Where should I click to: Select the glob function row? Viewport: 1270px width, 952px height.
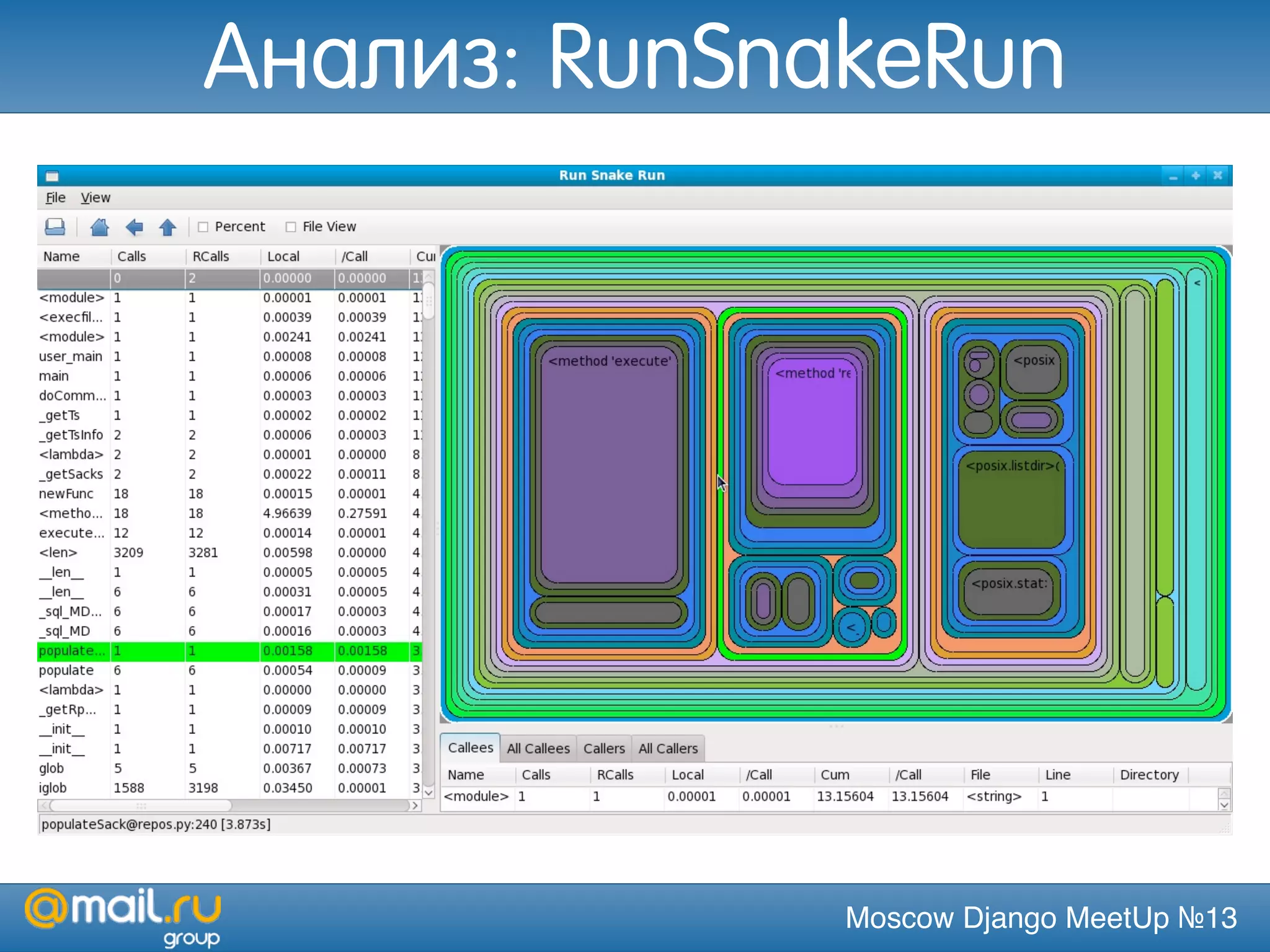pyautogui.click(x=229, y=769)
